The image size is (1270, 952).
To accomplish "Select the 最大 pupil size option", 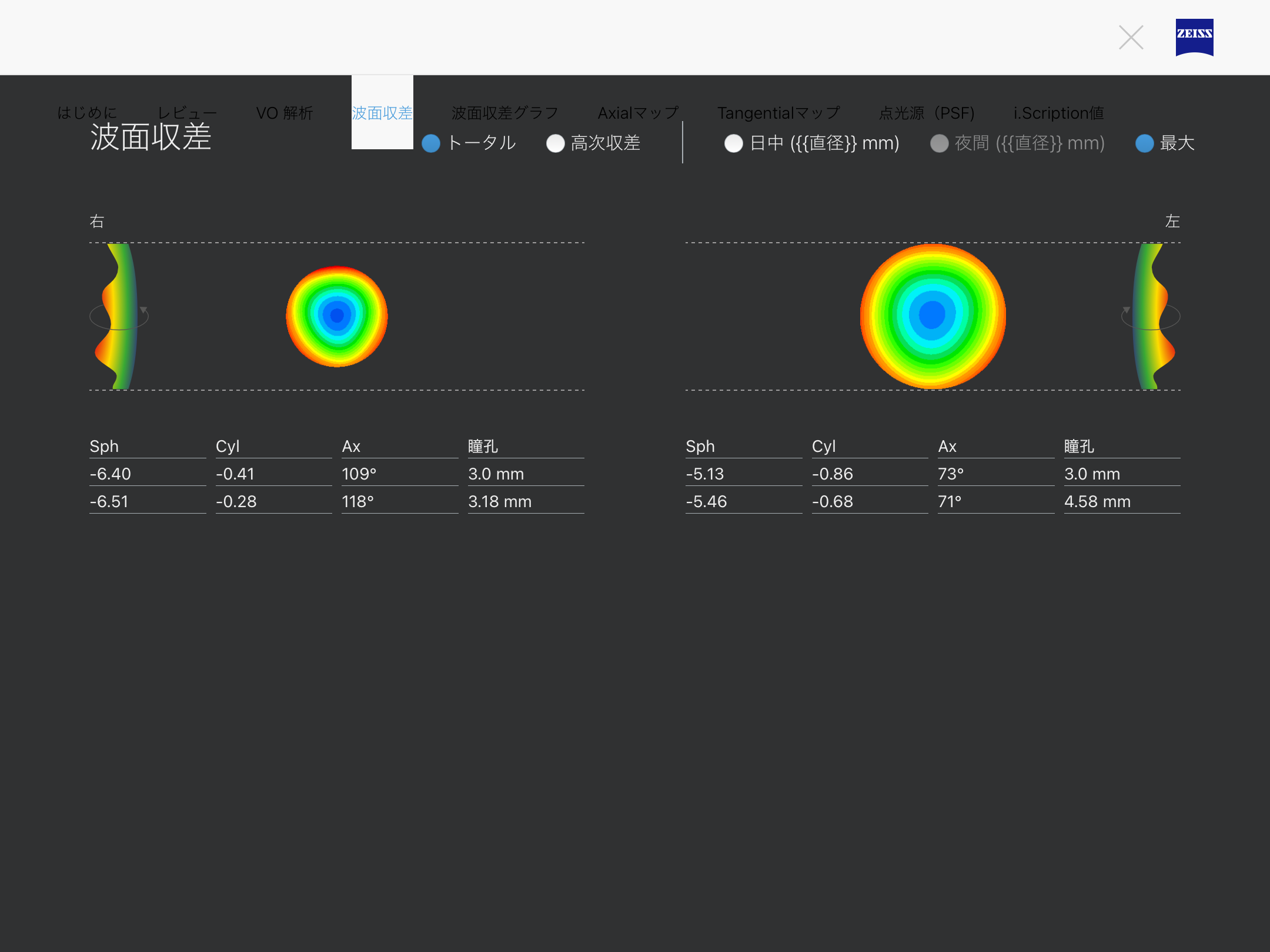I will (x=1144, y=143).
